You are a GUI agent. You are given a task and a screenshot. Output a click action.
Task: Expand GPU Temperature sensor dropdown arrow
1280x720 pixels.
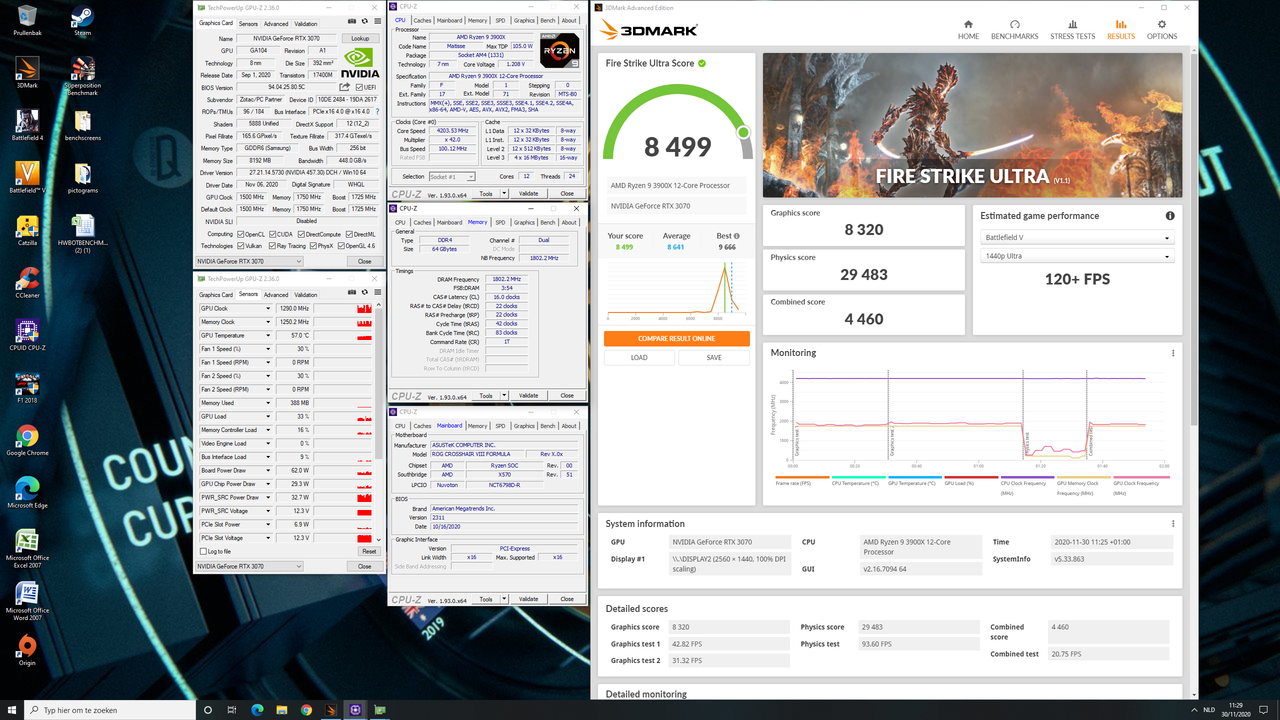point(268,336)
